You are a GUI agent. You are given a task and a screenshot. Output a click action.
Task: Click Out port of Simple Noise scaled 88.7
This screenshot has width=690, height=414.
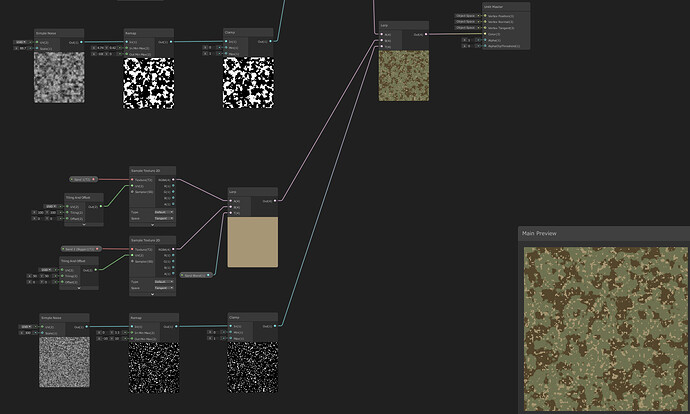81,42
